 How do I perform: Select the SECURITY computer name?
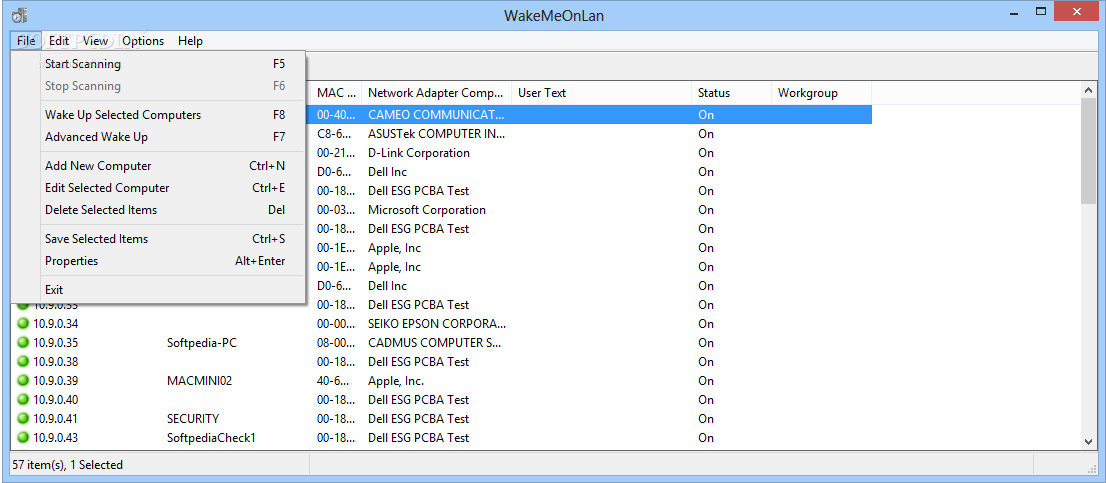click(x=193, y=419)
